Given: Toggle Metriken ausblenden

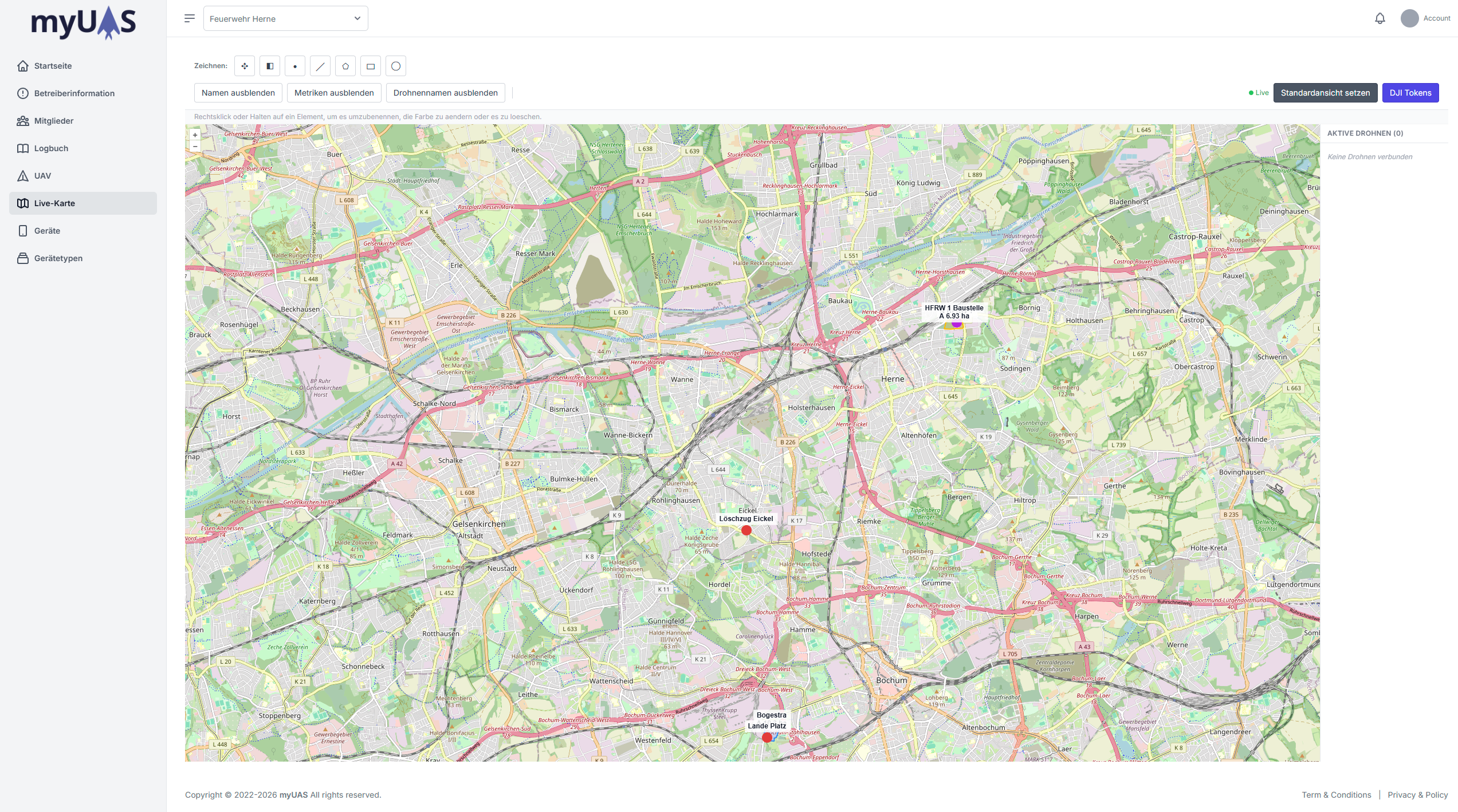Looking at the screenshot, I should point(334,93).
